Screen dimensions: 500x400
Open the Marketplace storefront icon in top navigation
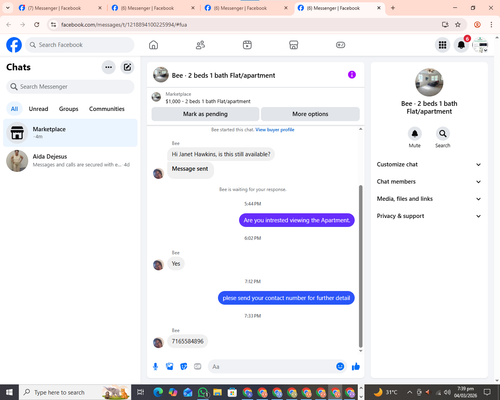(x=294, y=45)
